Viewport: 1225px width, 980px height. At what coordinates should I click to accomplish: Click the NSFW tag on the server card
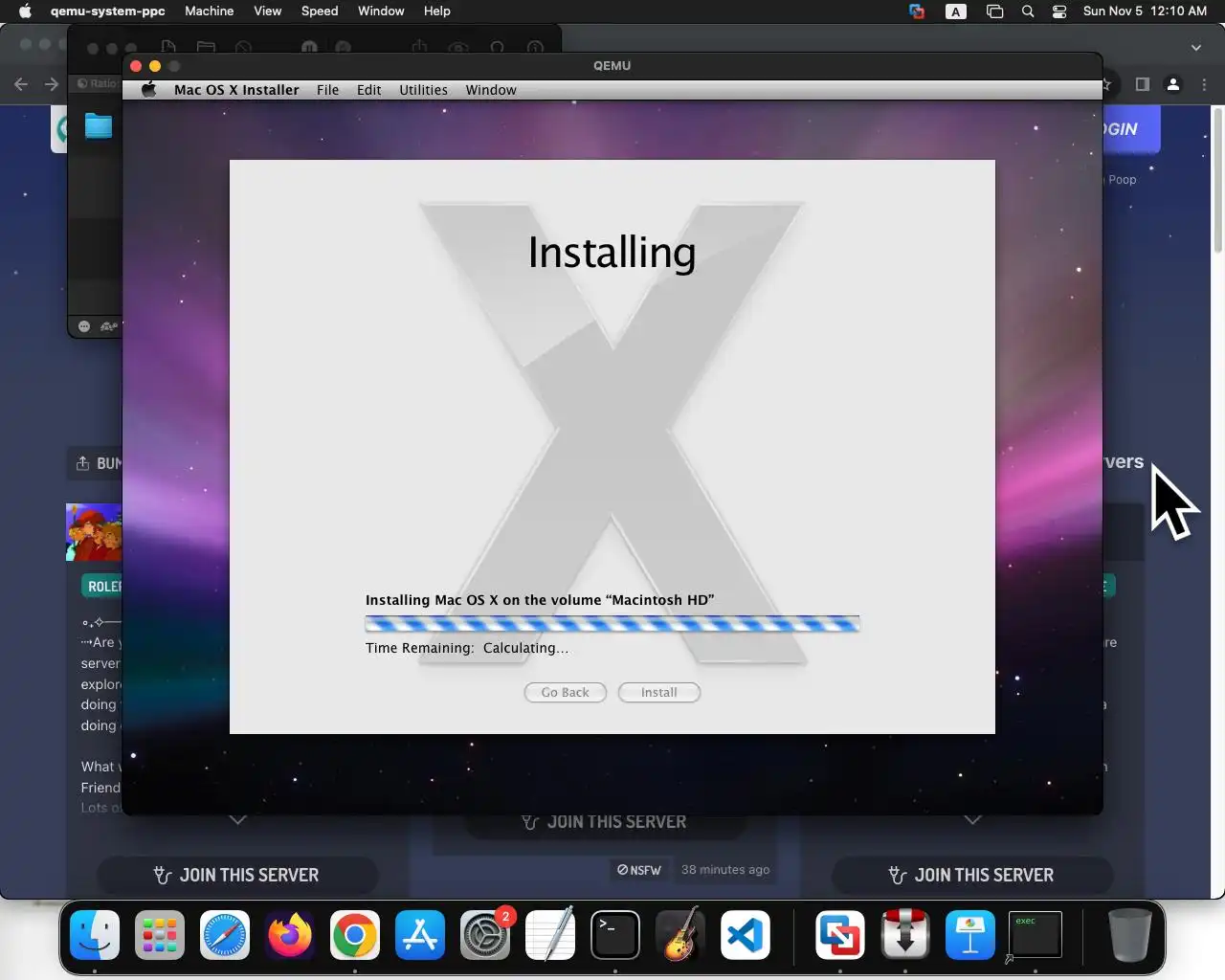tap(638, 870)
